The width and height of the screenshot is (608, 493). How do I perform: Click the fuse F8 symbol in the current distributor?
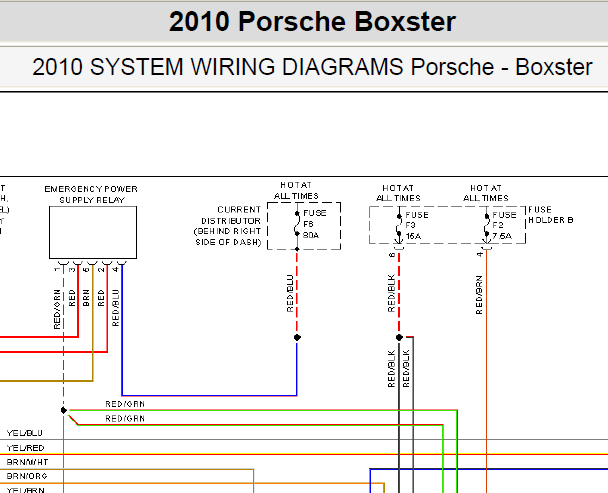(x=297, y=224)
